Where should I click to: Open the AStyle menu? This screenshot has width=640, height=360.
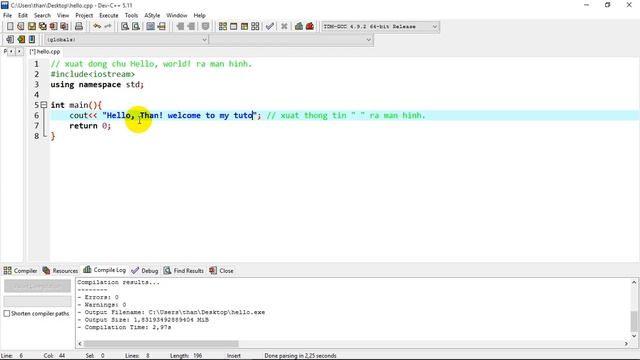coord(152,16)
